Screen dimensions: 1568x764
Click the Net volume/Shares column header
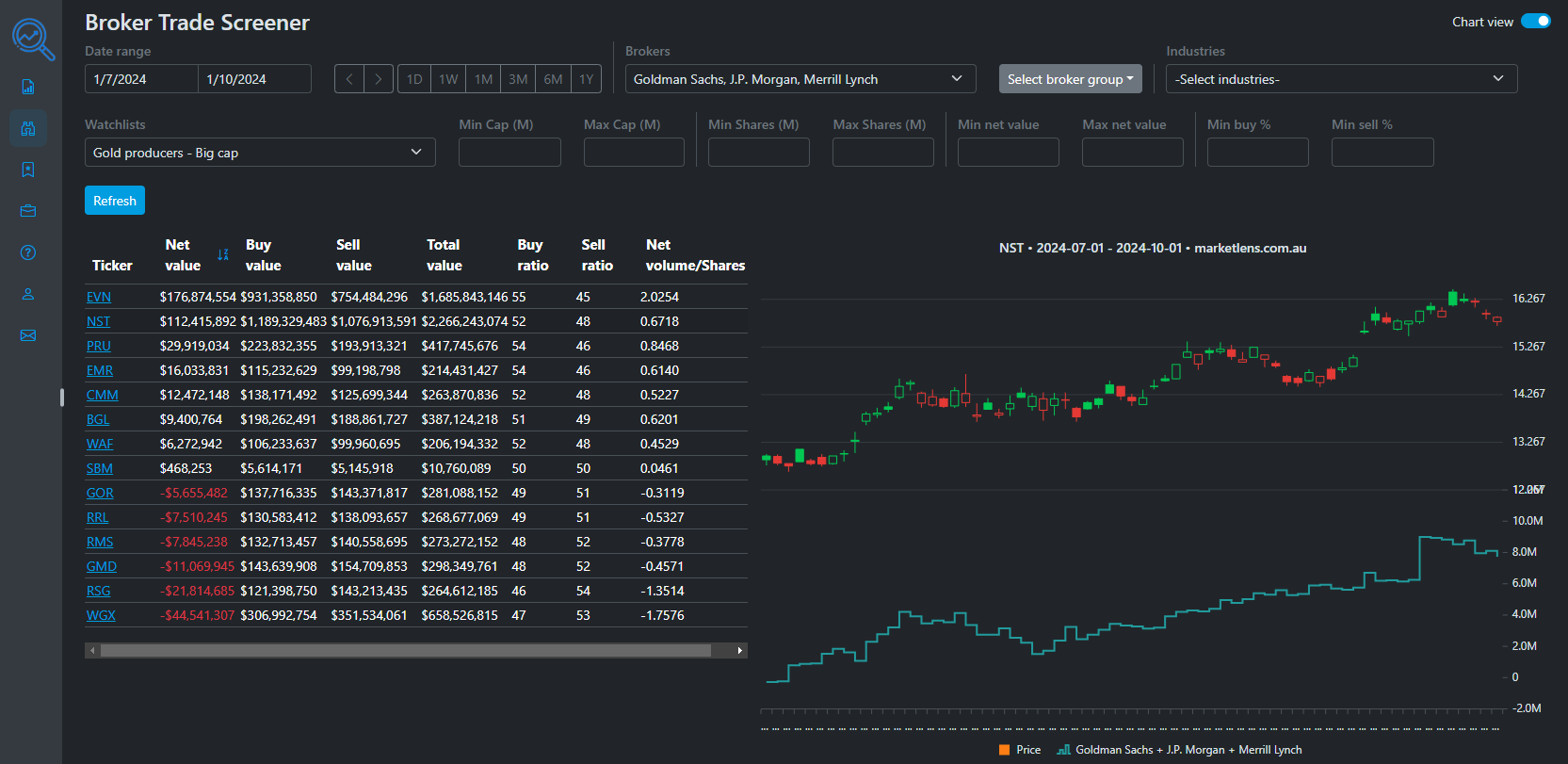[695, 255]
